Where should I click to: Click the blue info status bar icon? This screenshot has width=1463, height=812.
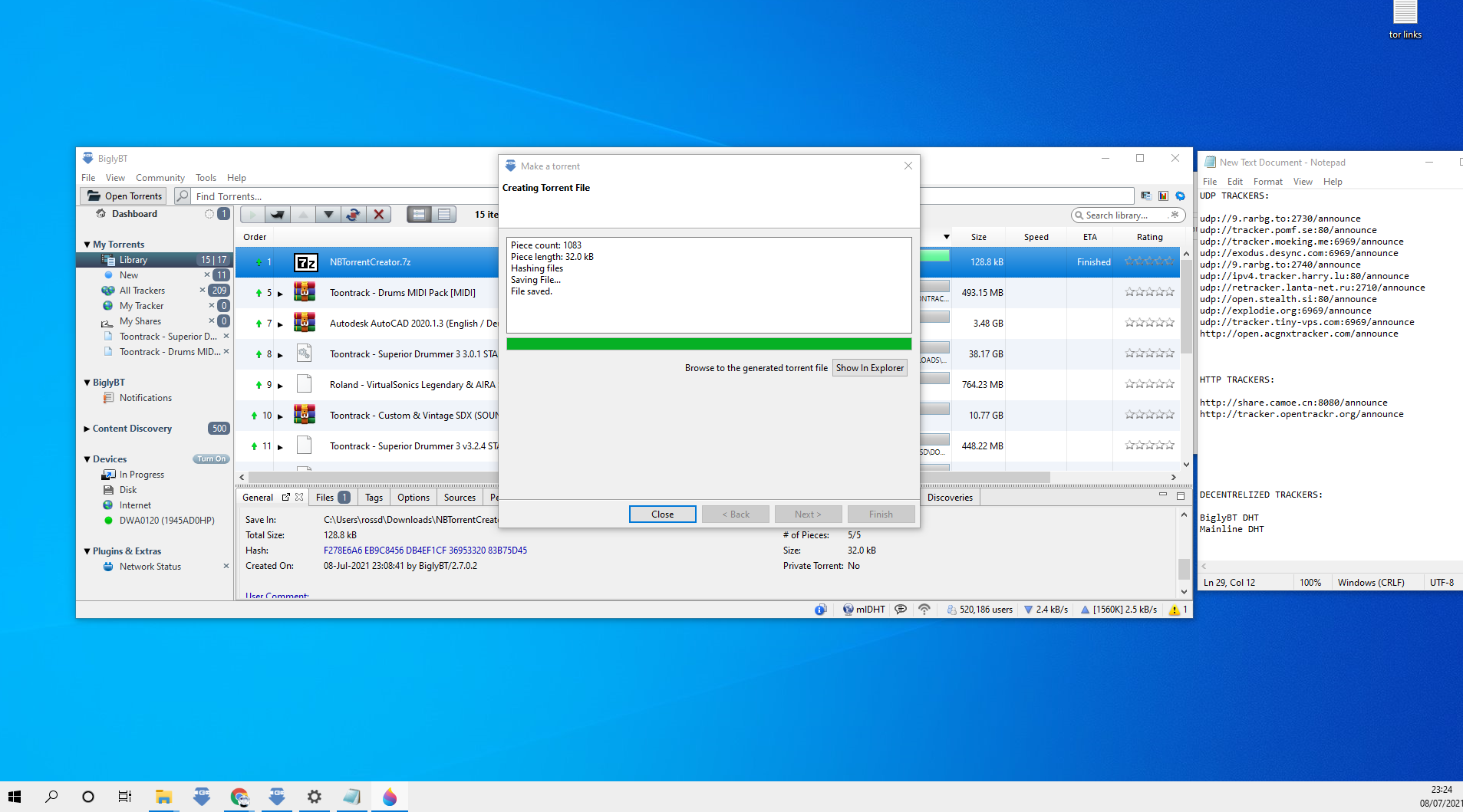click(820, 610)
